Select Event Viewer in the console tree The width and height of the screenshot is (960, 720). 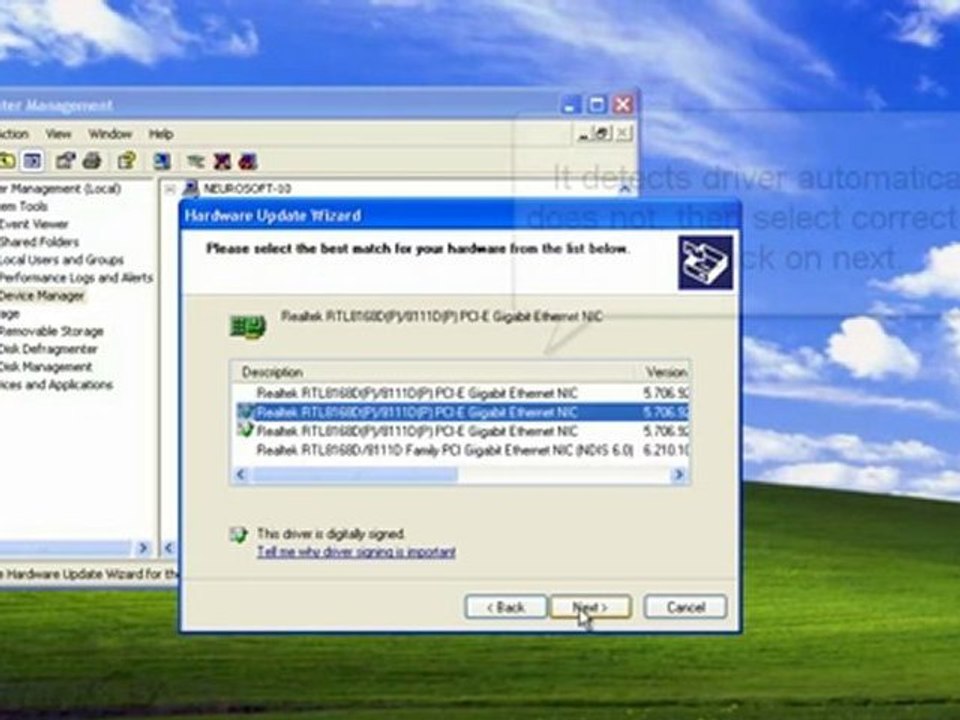tap(34, 224)
